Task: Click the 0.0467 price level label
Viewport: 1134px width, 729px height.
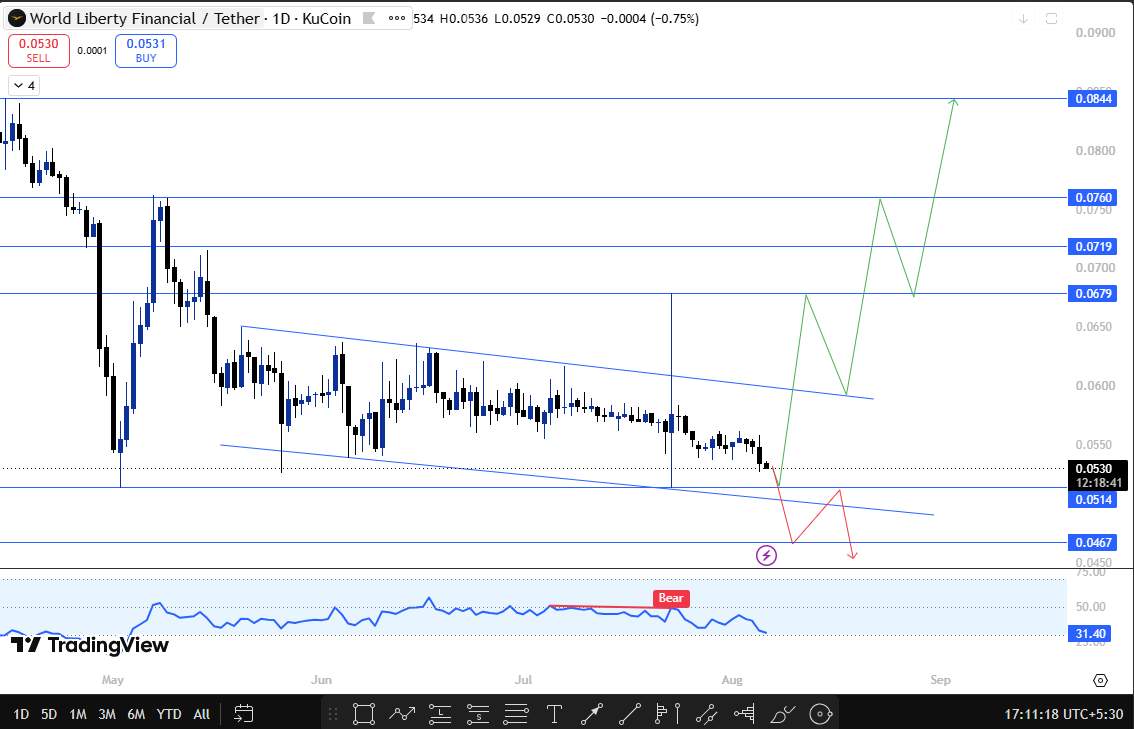Action: pos(1092,542)
